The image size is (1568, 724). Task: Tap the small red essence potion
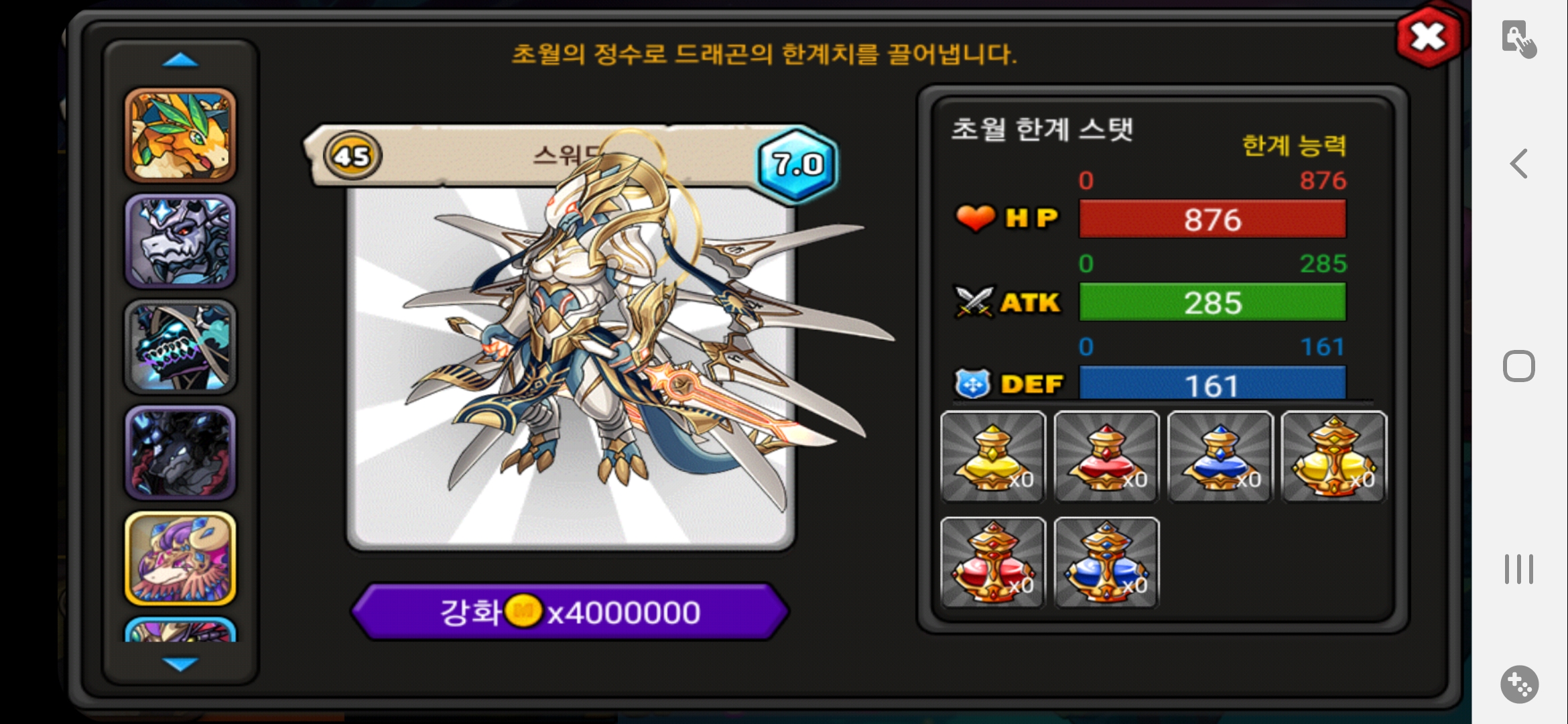pyautogui.click(x=1106, y=457)
